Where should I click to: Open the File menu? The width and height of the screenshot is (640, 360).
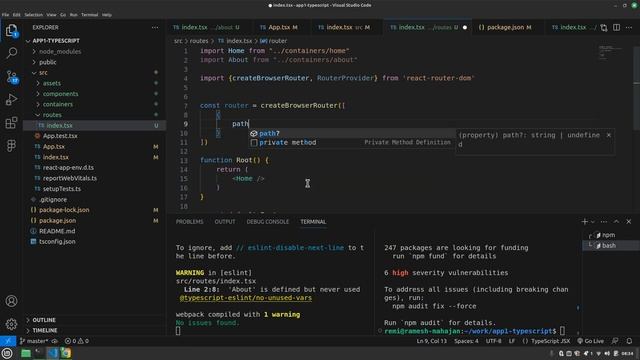point(5,15)
